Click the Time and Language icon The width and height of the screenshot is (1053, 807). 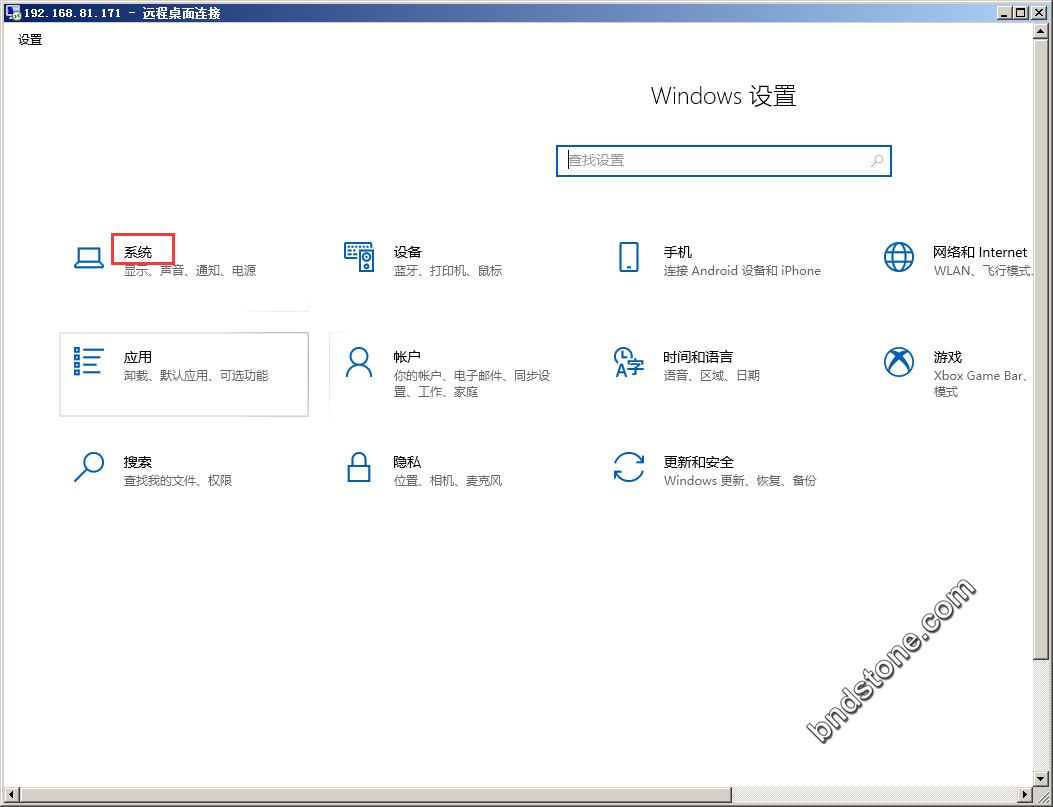click(628, 362)
